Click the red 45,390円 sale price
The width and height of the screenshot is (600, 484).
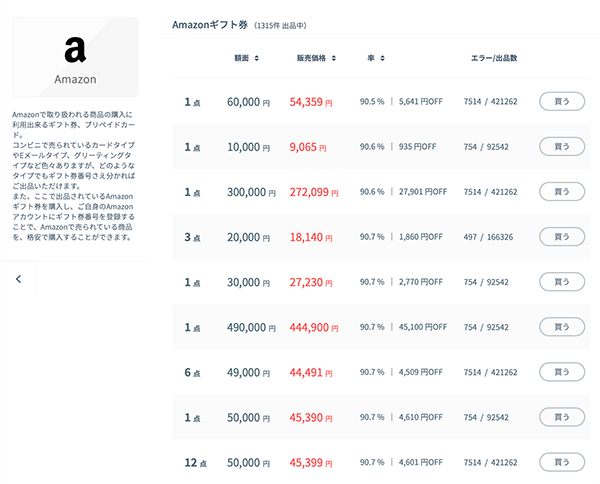pos(311,418)
